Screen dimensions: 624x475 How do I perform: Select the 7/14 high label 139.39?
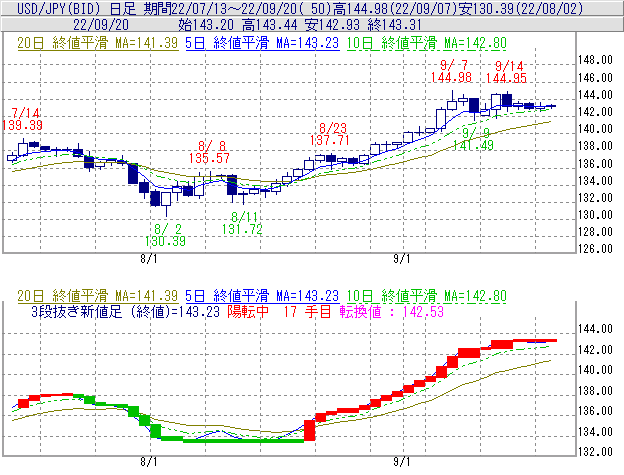pos(22,125)
